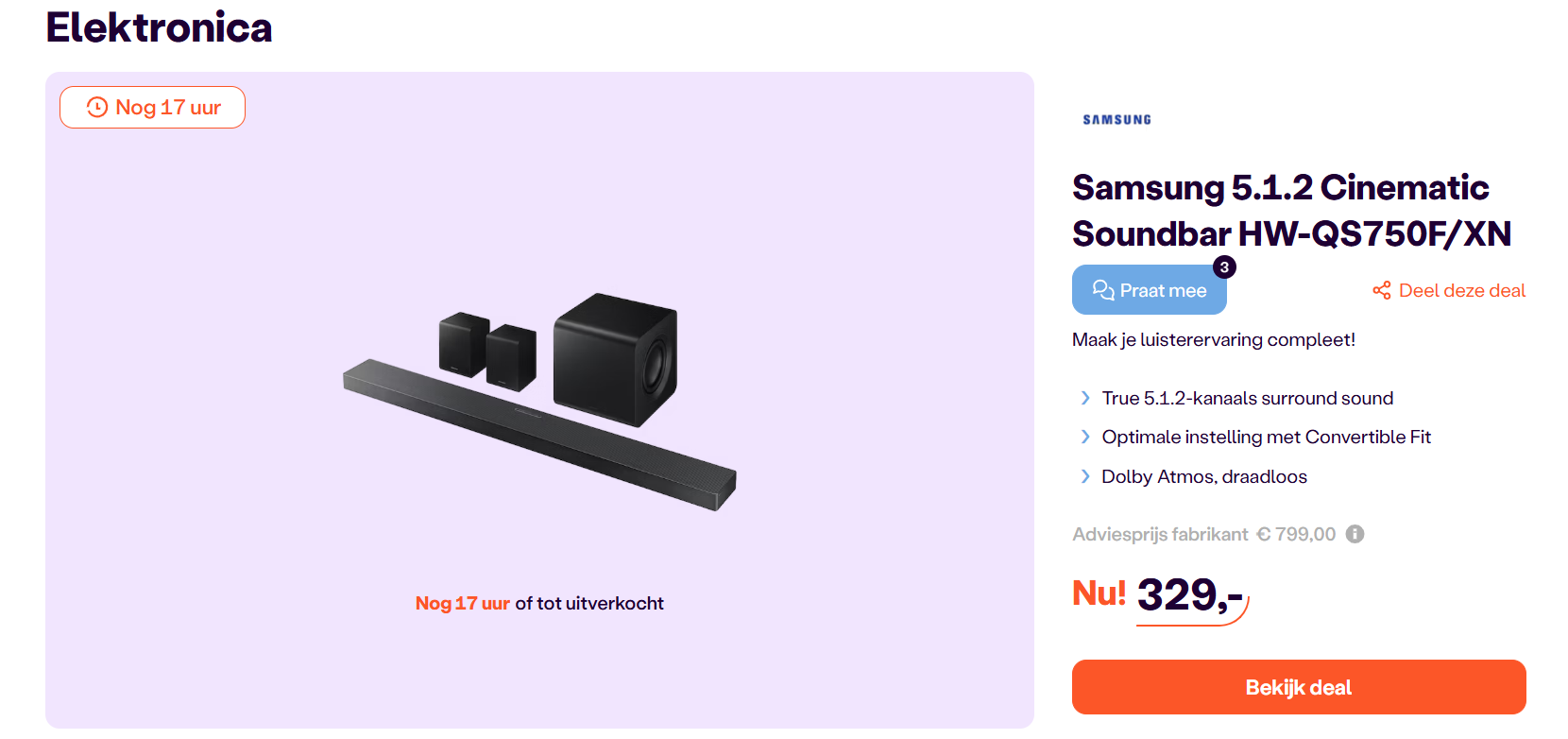
Task: Click the 329,- deal price
Action: click(1189, 594)
